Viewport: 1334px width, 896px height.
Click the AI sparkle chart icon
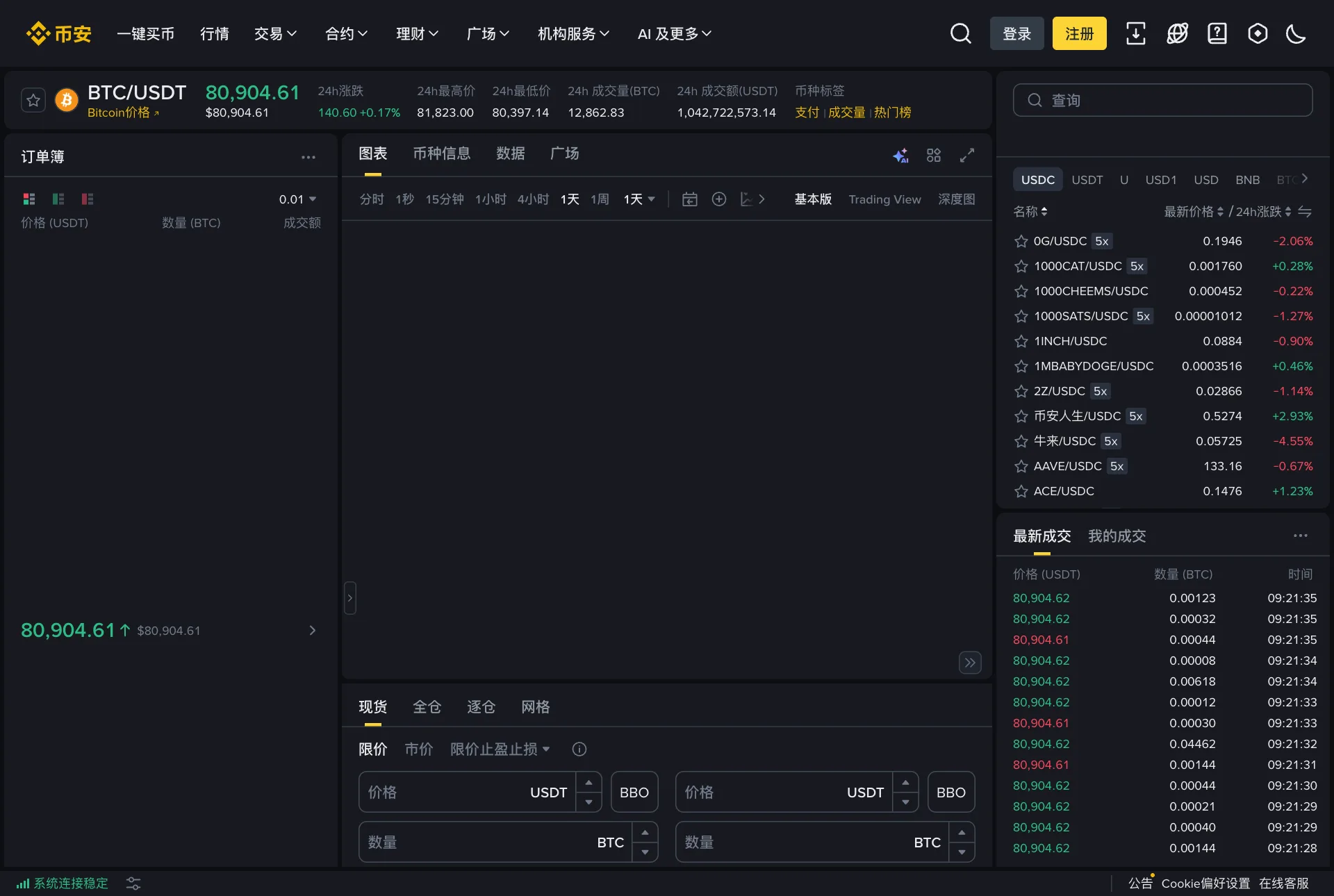(x=901, y=156)
